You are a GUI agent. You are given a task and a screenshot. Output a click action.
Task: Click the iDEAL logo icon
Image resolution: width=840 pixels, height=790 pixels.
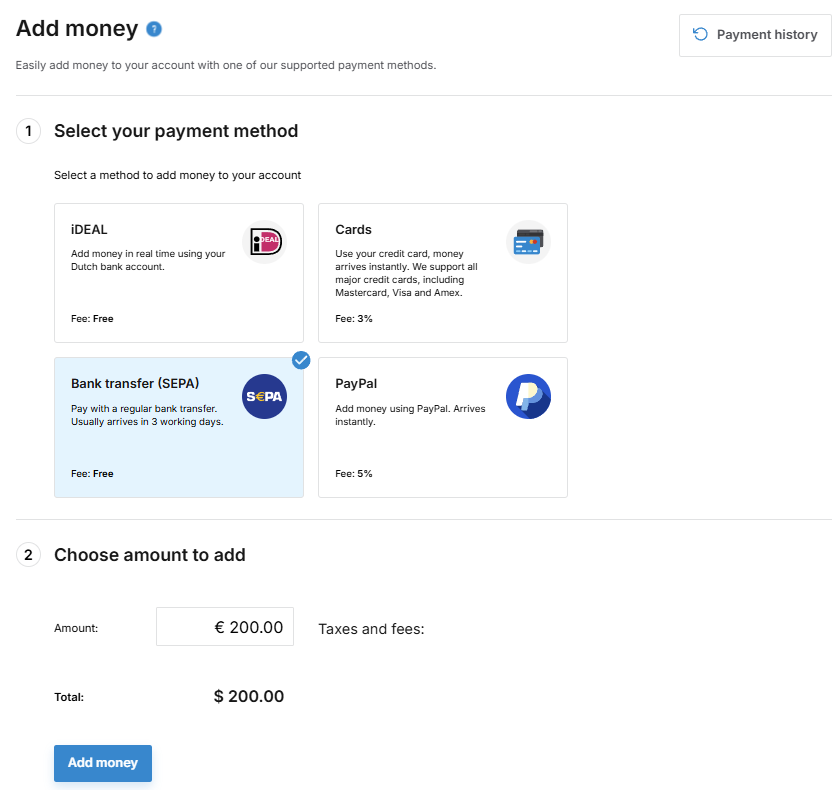pos(265,242)
